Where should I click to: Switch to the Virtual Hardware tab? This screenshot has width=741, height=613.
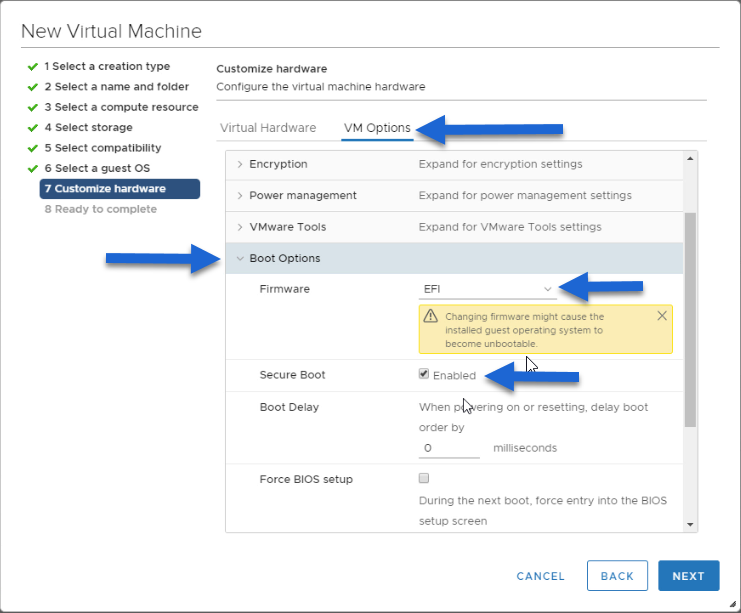point(268,128)
